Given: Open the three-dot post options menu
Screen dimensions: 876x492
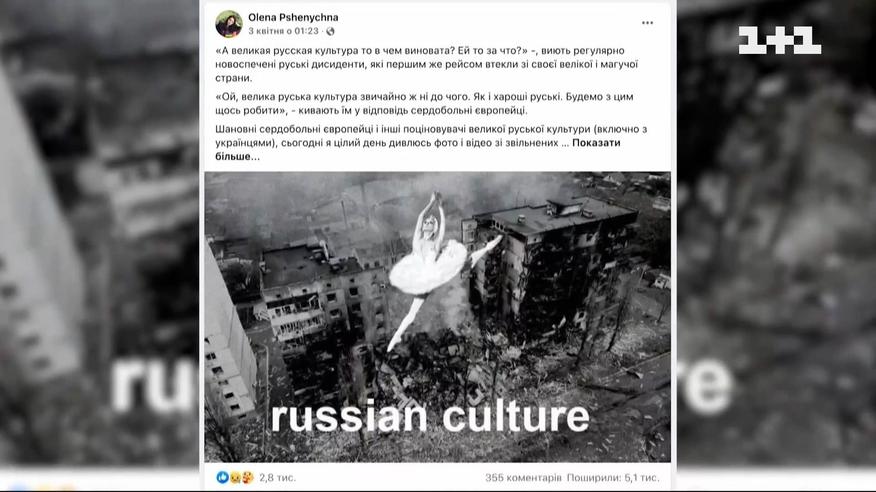Looking at the screenshot, I should coord(647,23).
